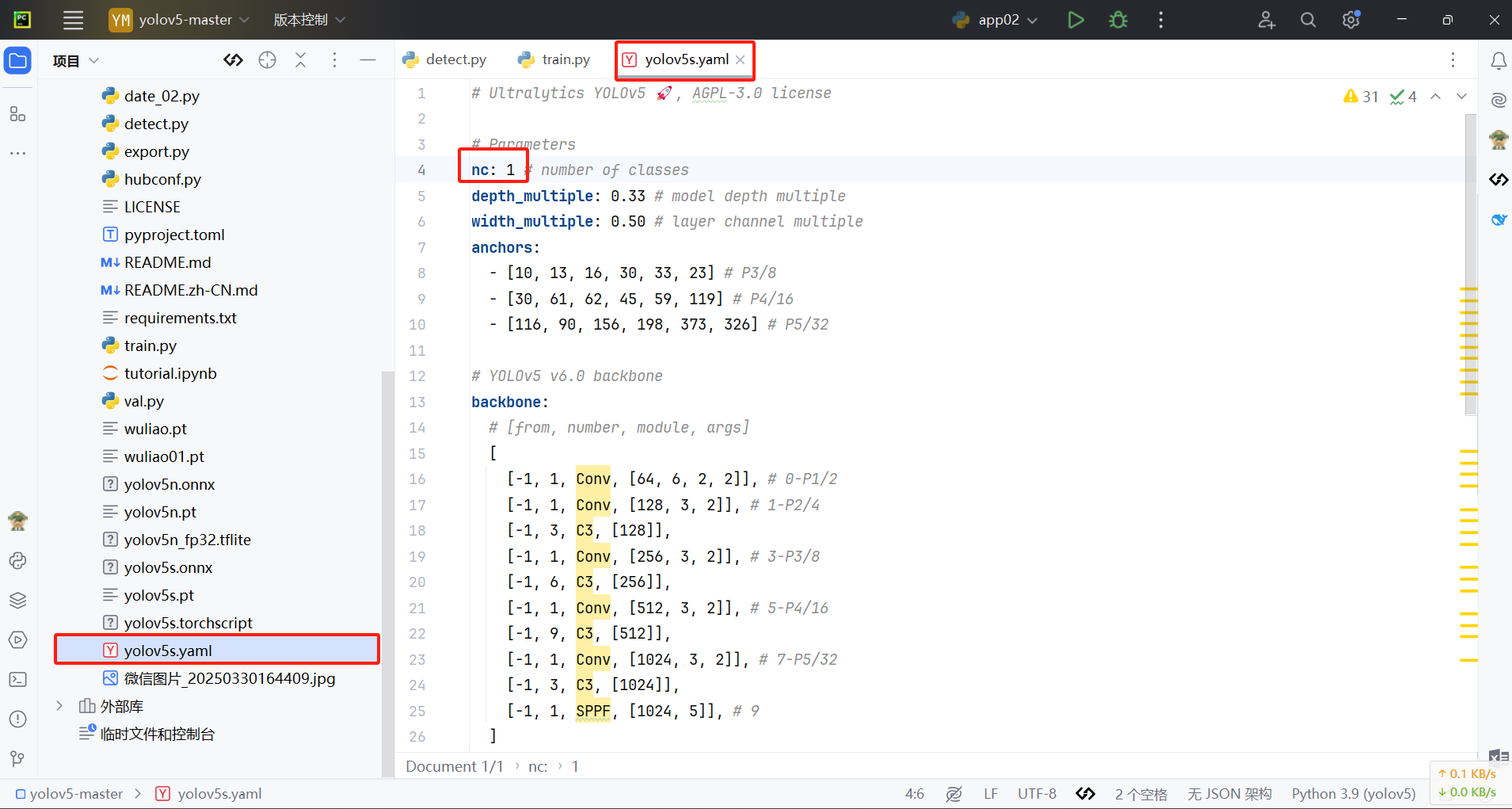This screenshot has width=1512, height=809.
Task: Change LF line separator
Action: point(990,794)
